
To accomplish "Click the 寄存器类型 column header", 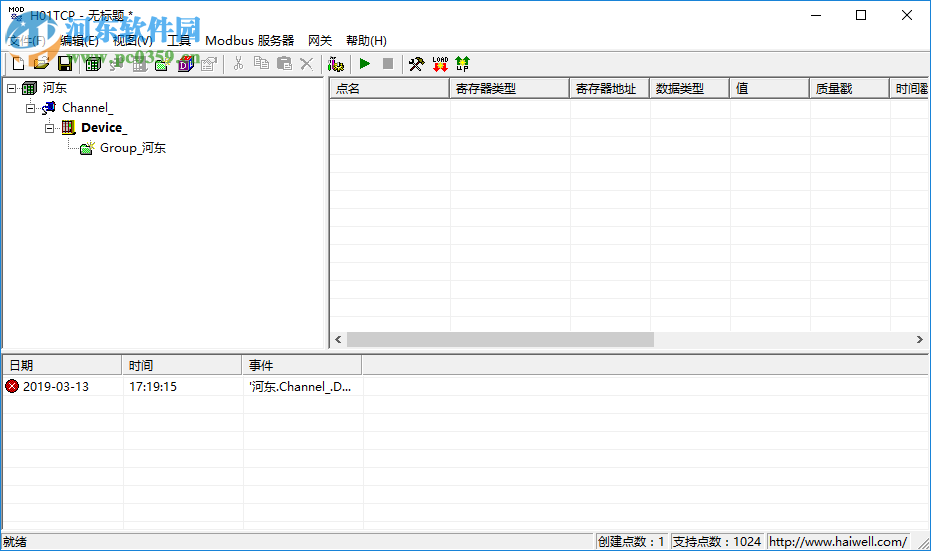I will pos(509,88).
